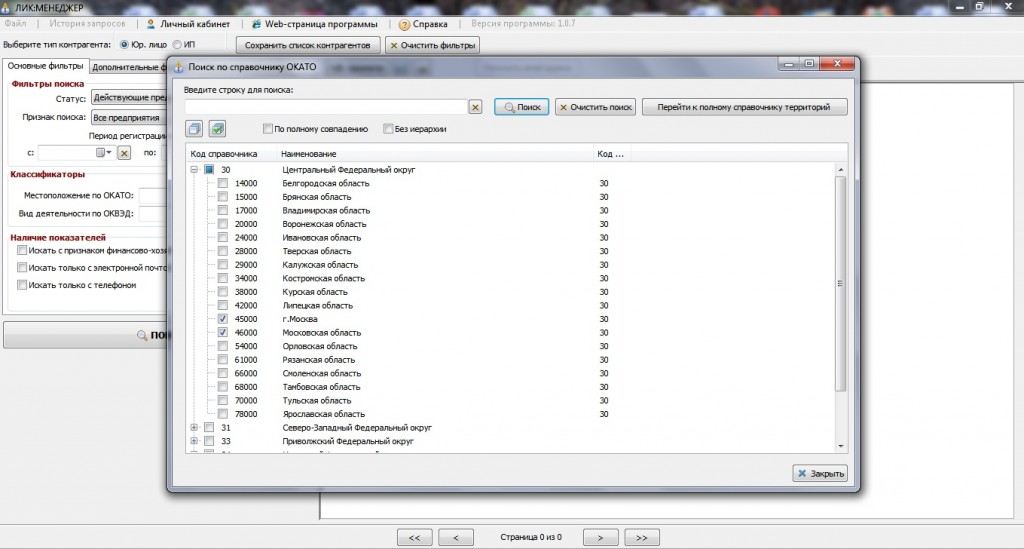Image resolution: width=1024 pixels, height=549 pixels.
Task: Click the clear 'x' icon beside search field
Action: coord(476,107)
